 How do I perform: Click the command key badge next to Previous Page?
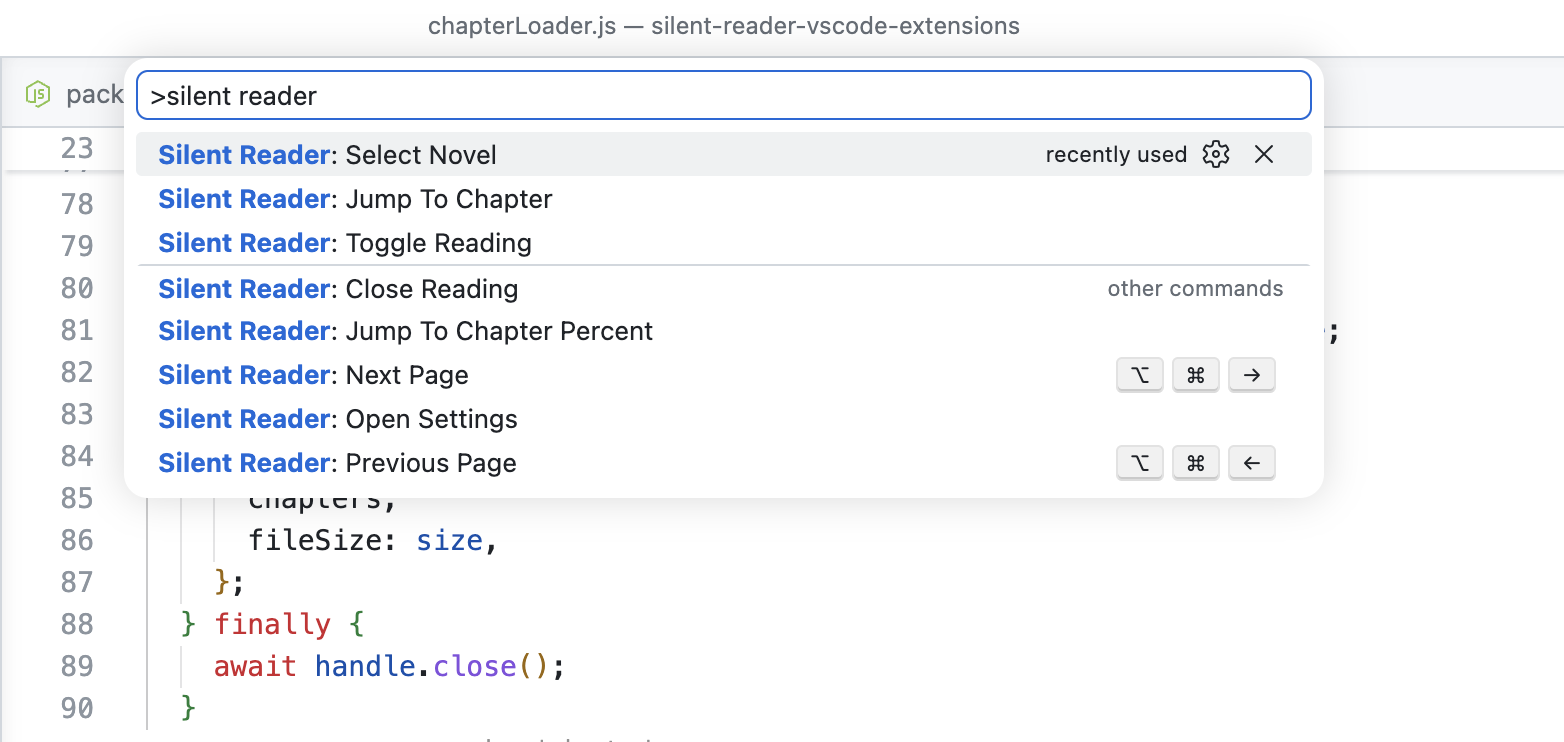(x=1196, y=463)
